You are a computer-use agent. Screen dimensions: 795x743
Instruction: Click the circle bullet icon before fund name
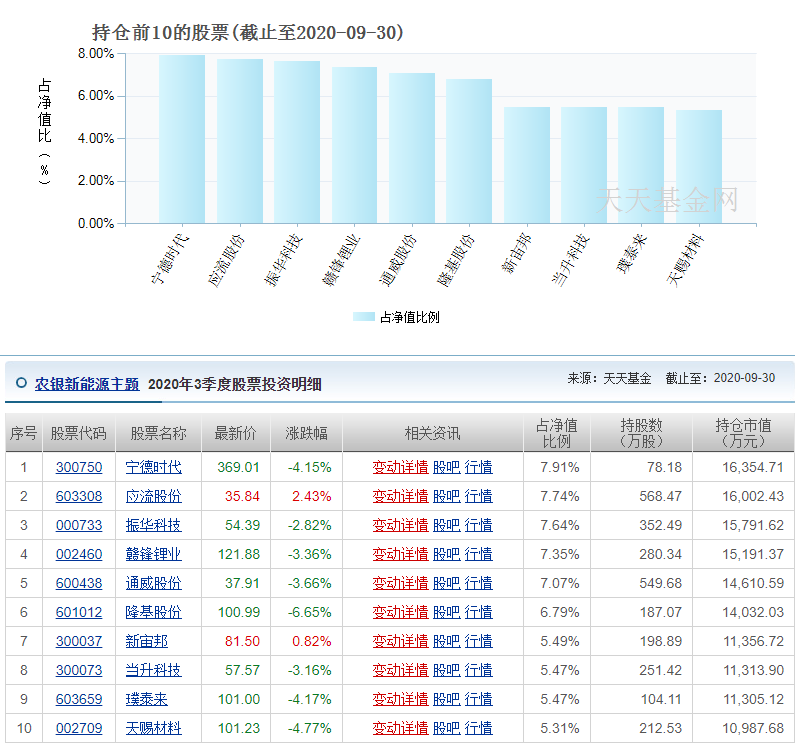coord(21,383)
